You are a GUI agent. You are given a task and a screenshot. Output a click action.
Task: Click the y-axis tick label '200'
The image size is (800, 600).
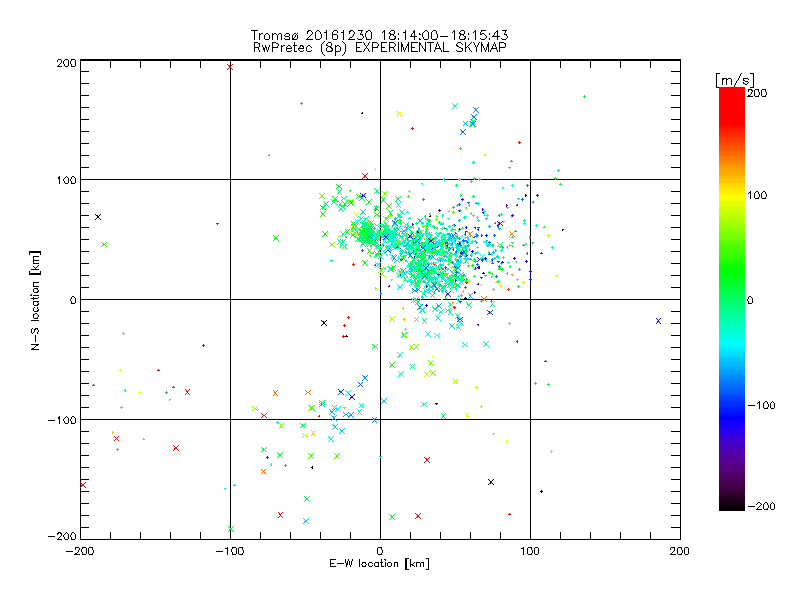66,63
